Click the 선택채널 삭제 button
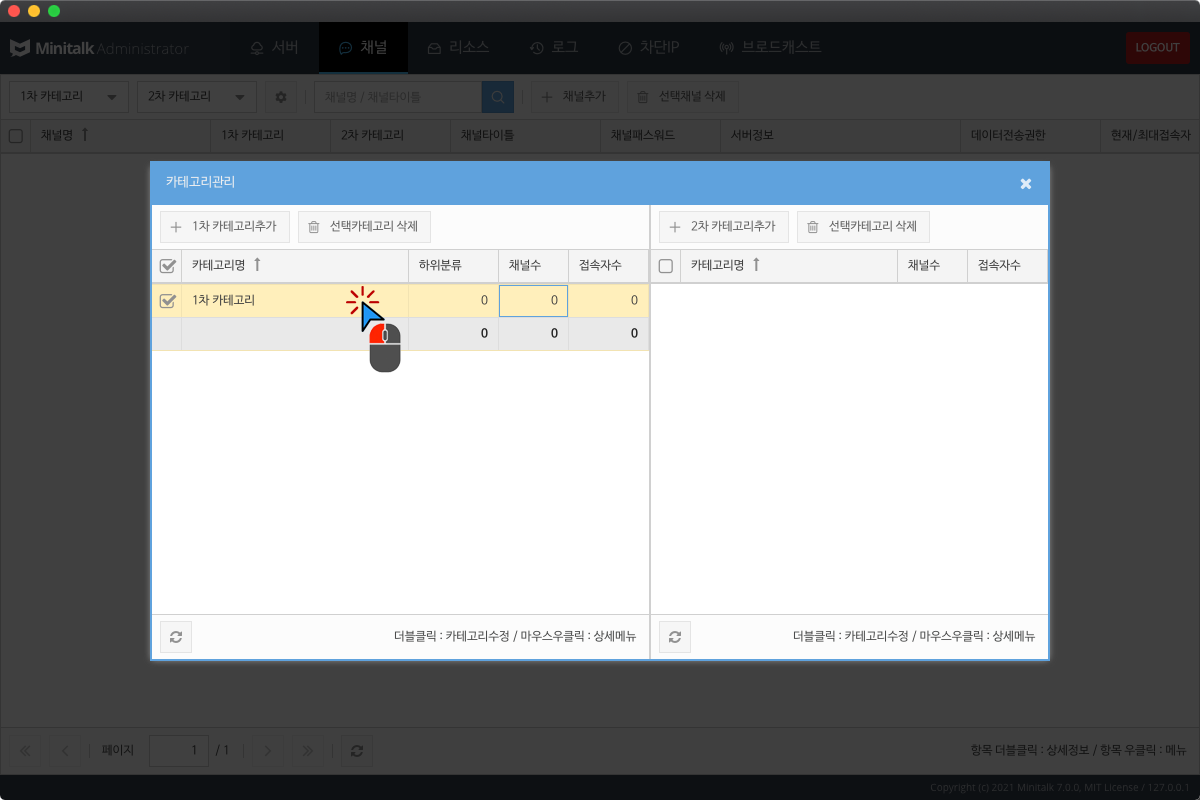 [682, 97]
